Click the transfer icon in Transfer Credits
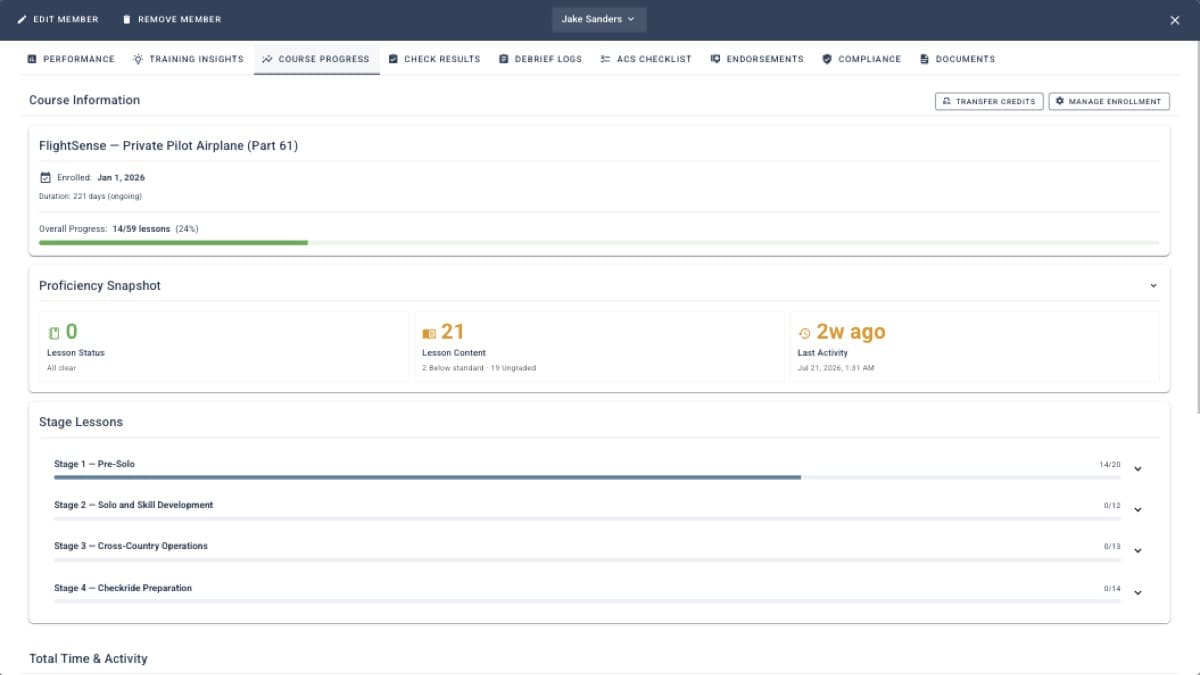 [946, 101]
